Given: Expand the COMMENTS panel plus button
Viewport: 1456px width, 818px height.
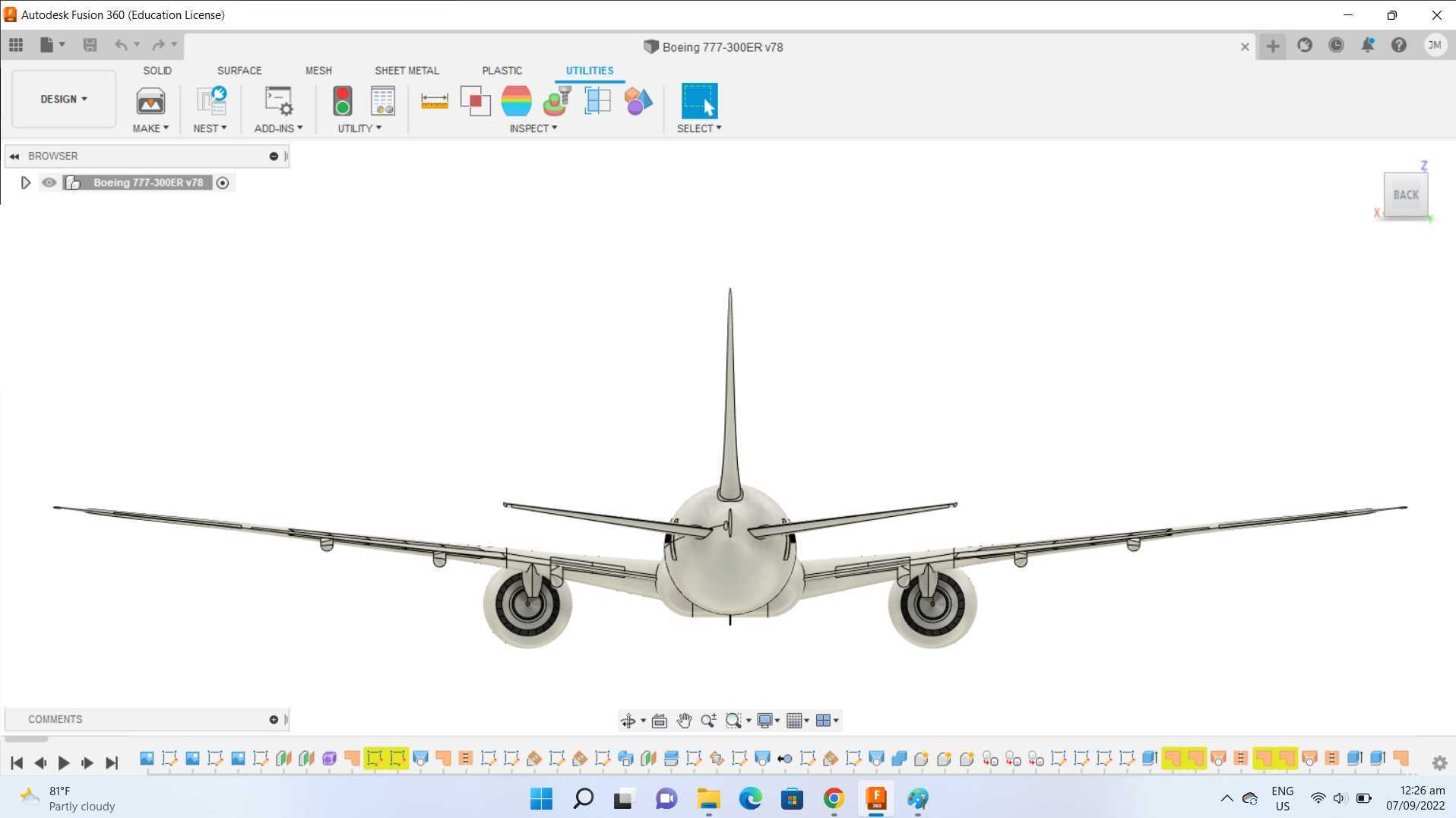Looking at the screenshot, I should tap(274, 719).
